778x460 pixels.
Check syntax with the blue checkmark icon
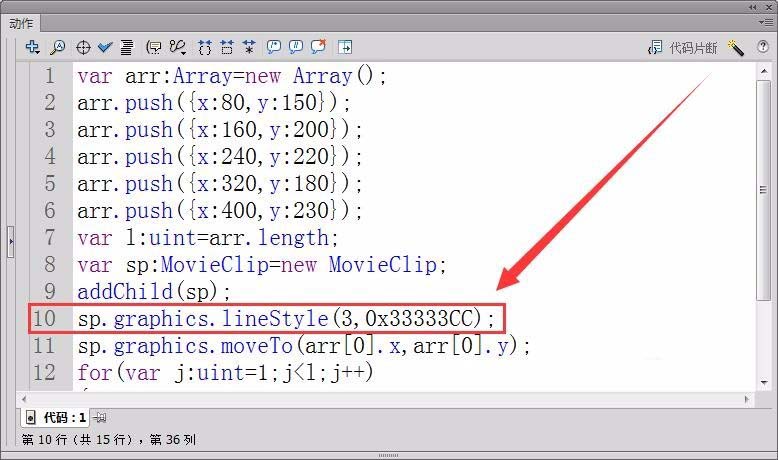[x=105, y=47]
